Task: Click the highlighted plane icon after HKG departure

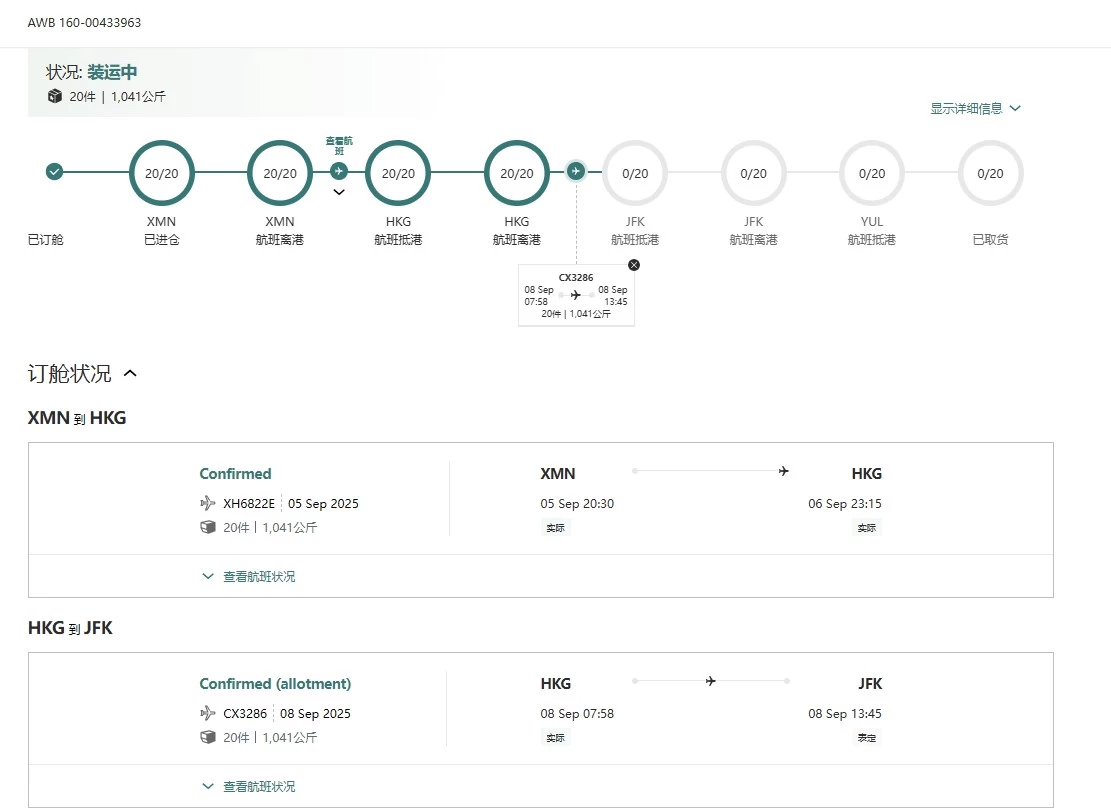Action: tap(576, 171)
